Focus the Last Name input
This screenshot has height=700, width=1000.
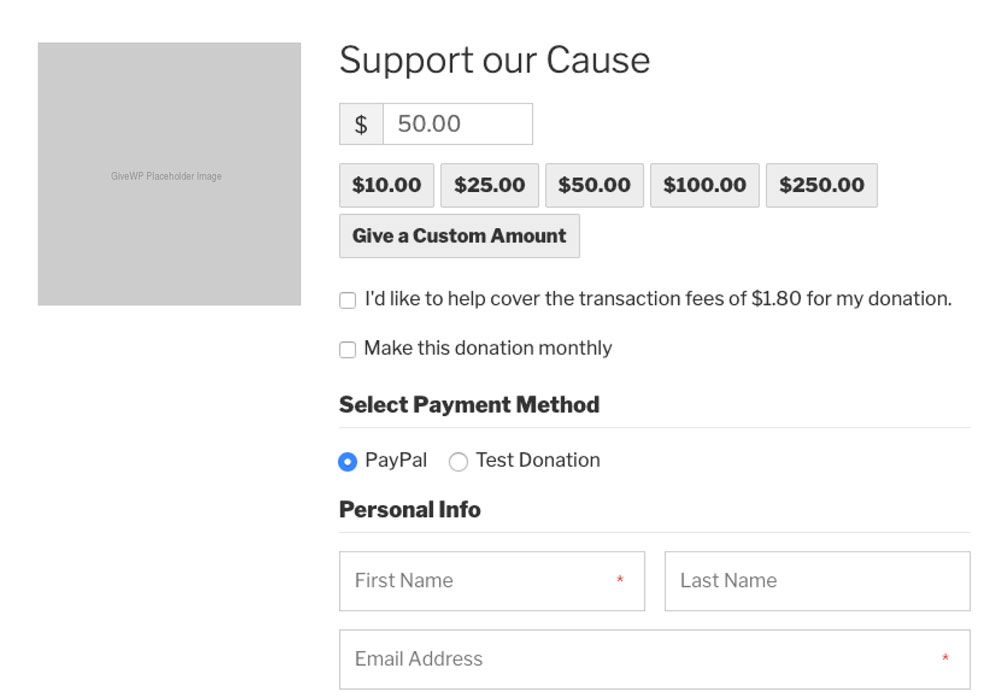(x=817, y=581)
